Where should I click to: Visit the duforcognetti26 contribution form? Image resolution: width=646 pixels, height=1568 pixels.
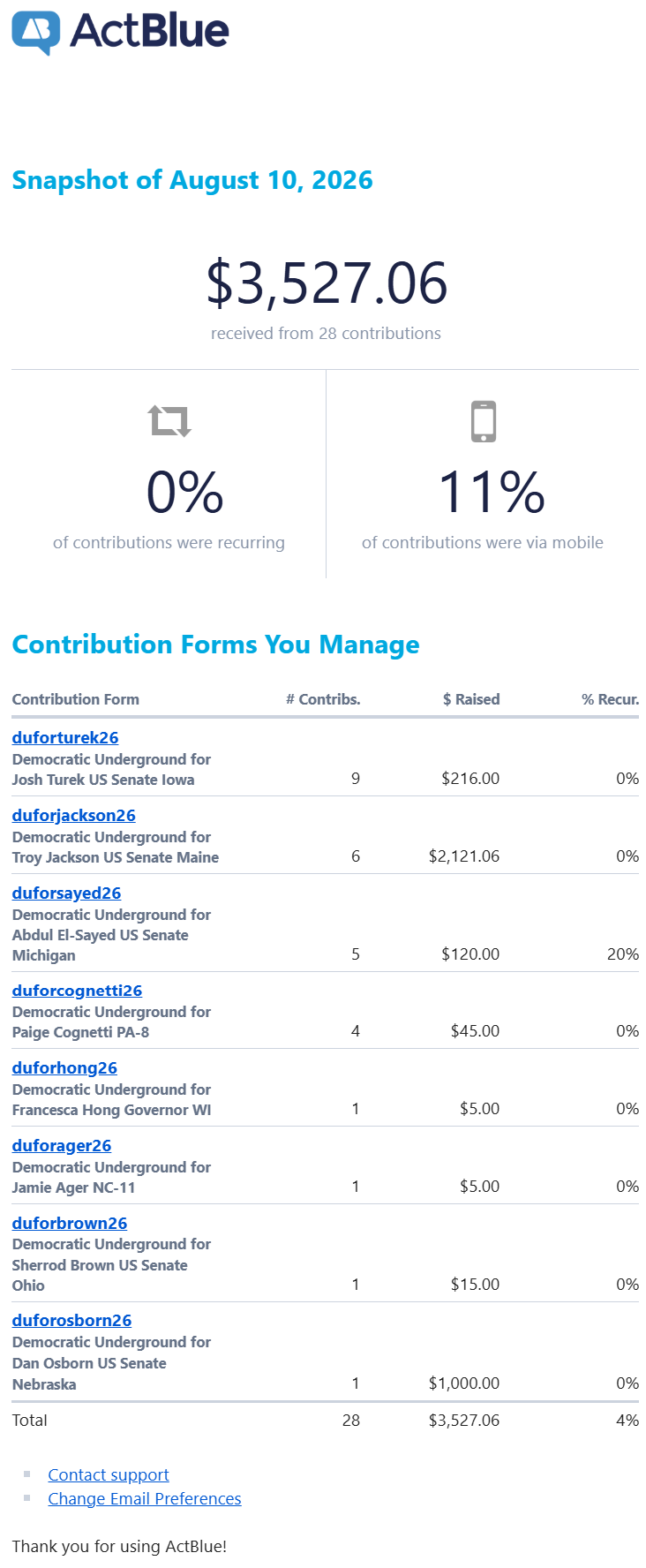coord(78,991)
